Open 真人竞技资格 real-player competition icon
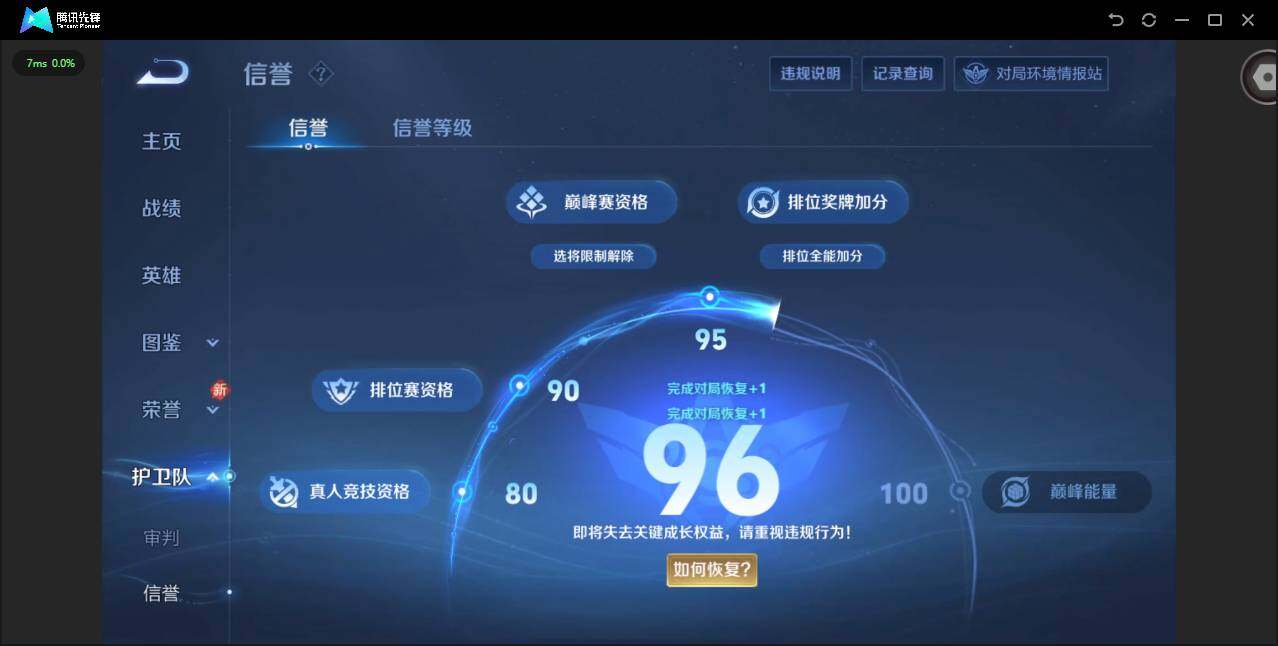 (285, 491)
